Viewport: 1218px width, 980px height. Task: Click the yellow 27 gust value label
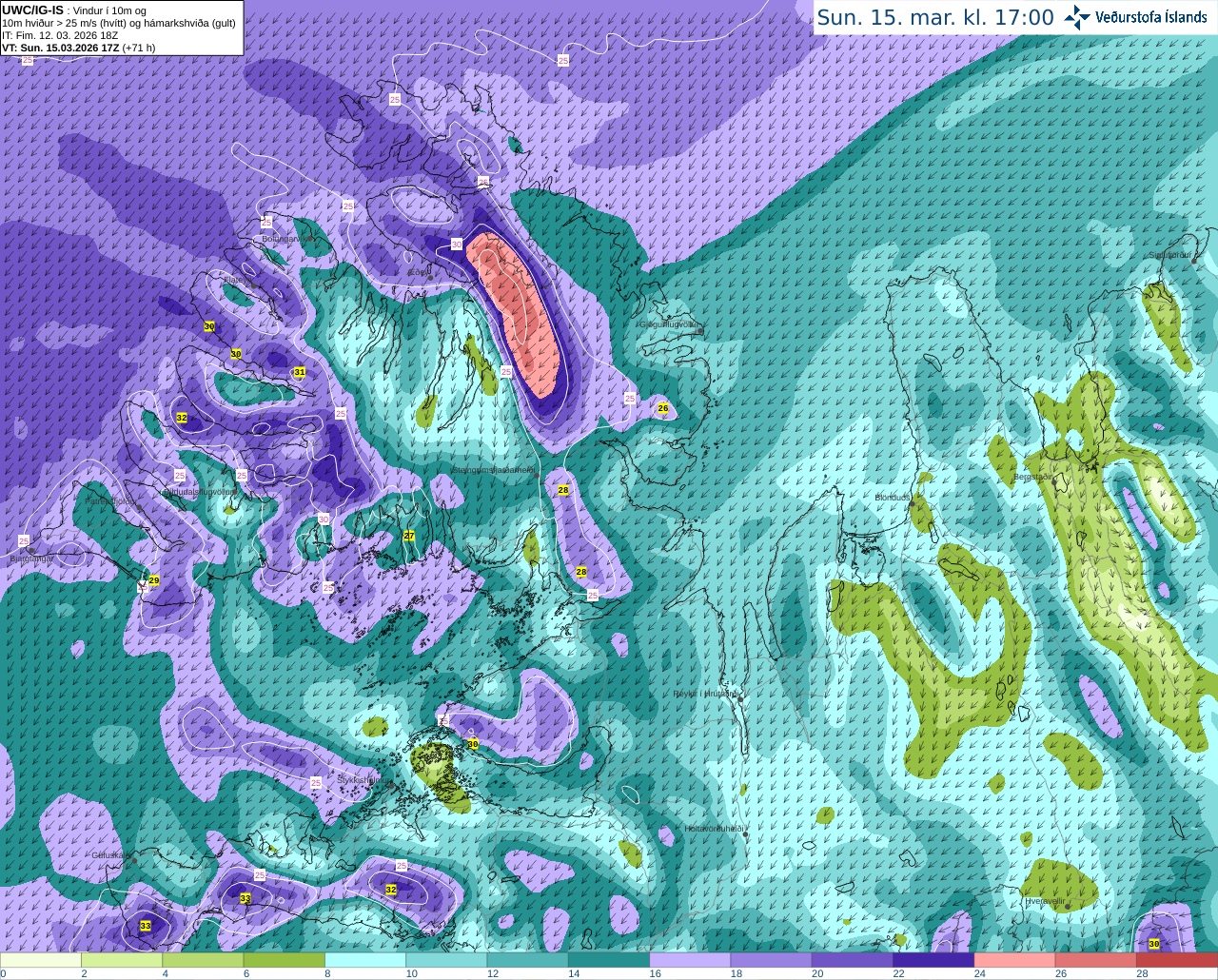click(409, 537)
